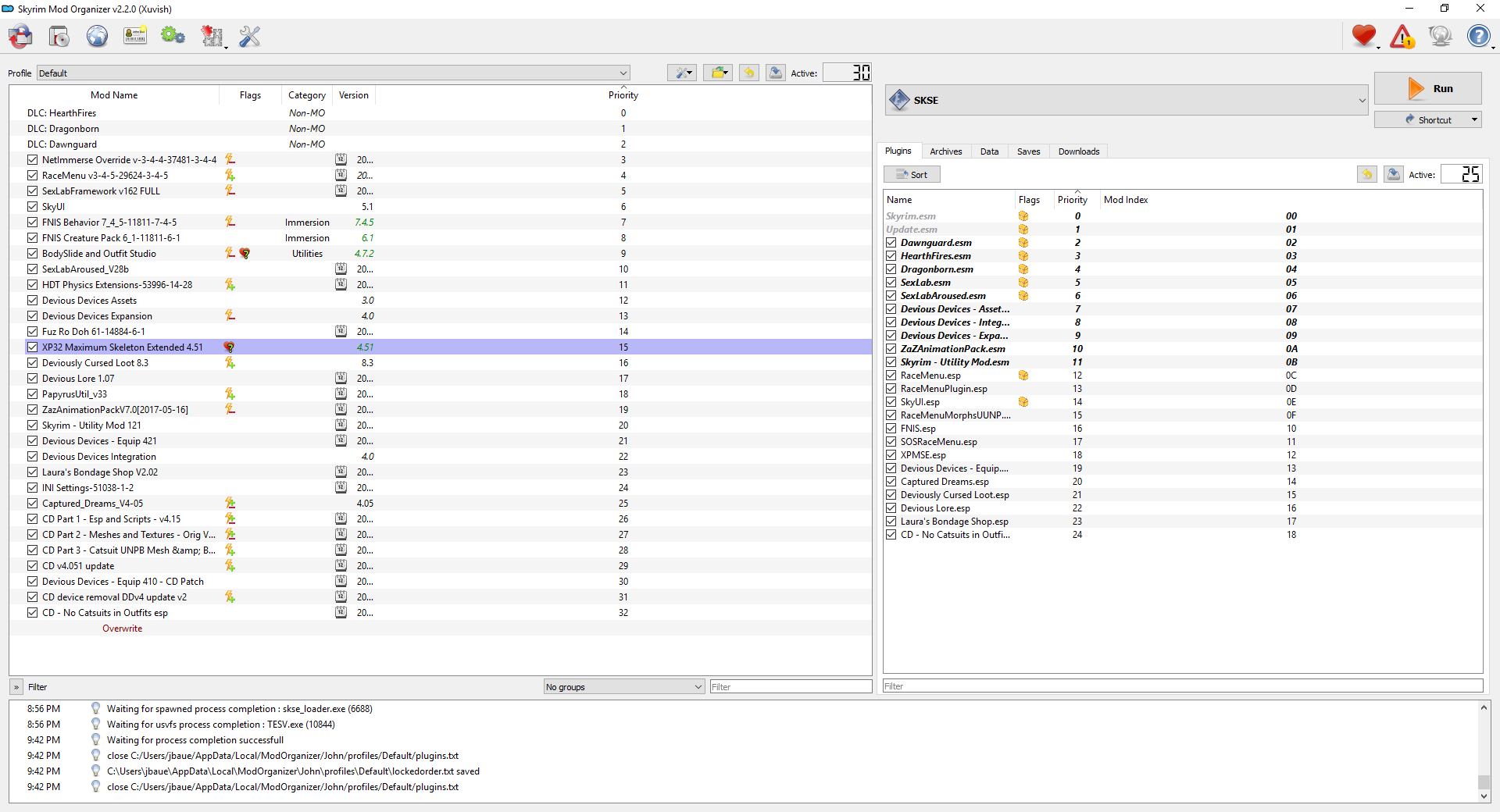Click the Sort plugins button

pos(912,174)
